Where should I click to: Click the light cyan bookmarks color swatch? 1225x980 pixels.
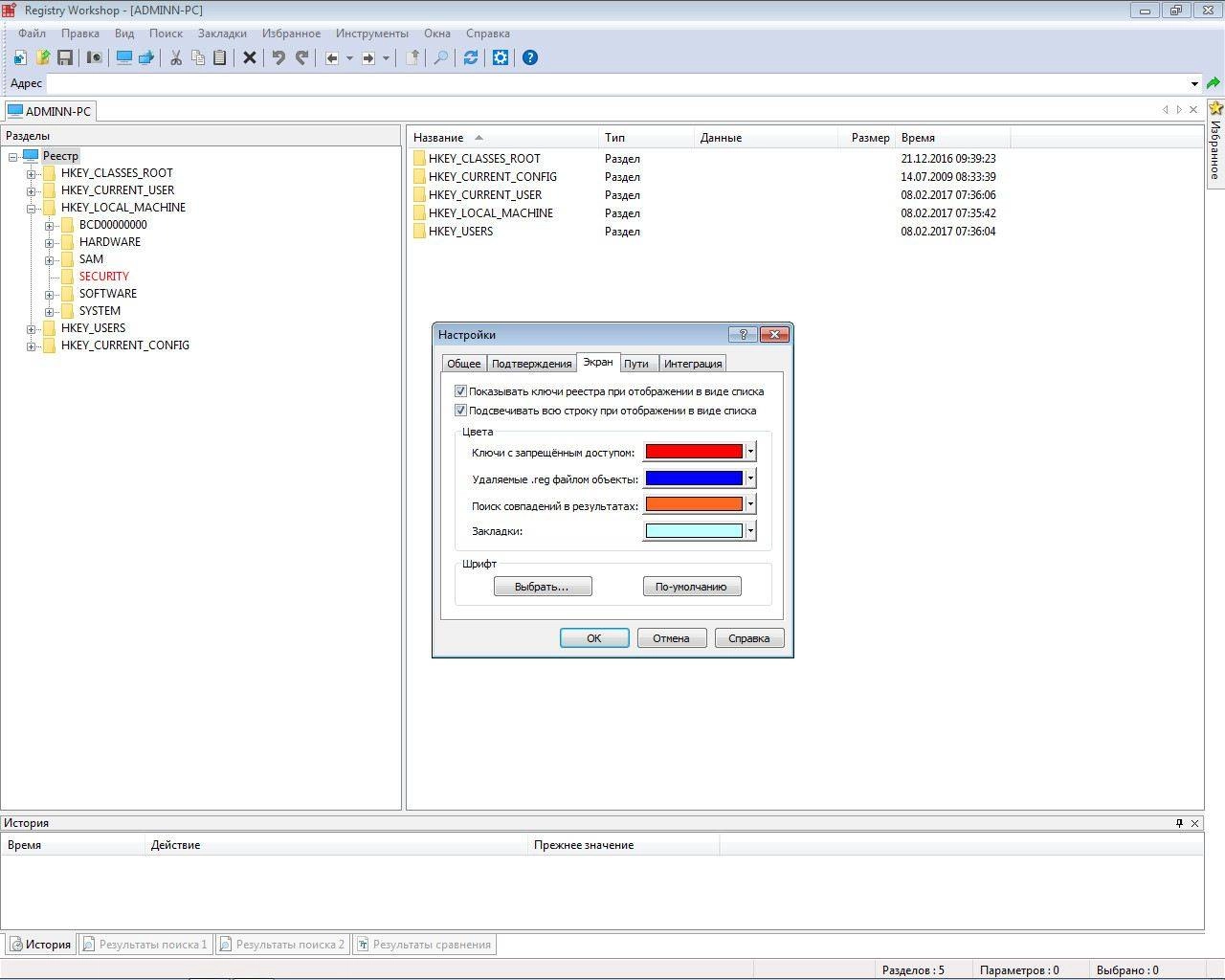(x=694, y=530)
